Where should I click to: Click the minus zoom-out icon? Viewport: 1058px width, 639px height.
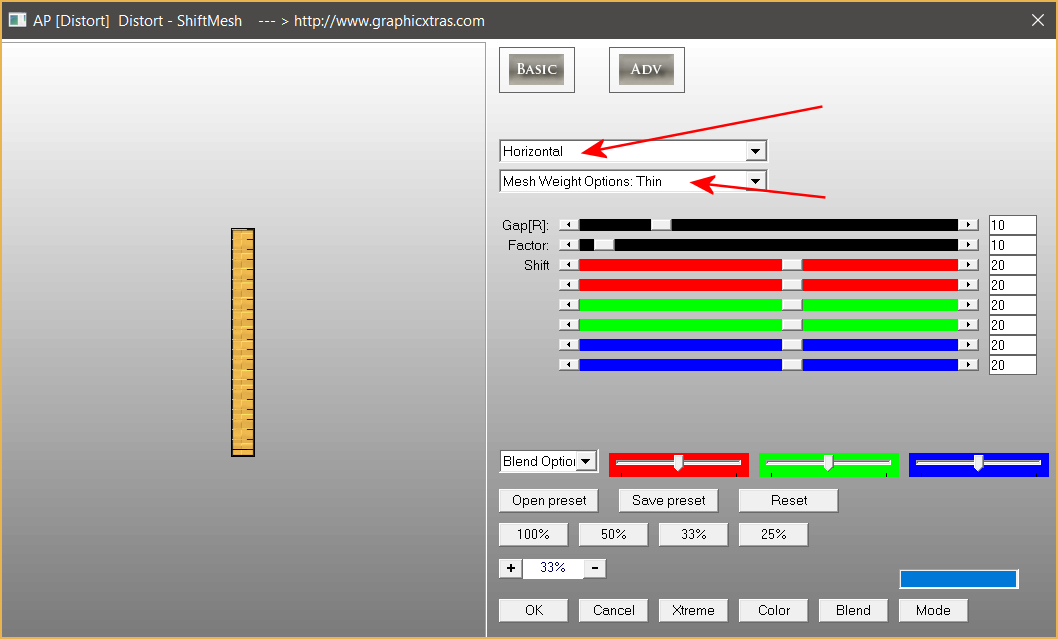pos(594,568)
